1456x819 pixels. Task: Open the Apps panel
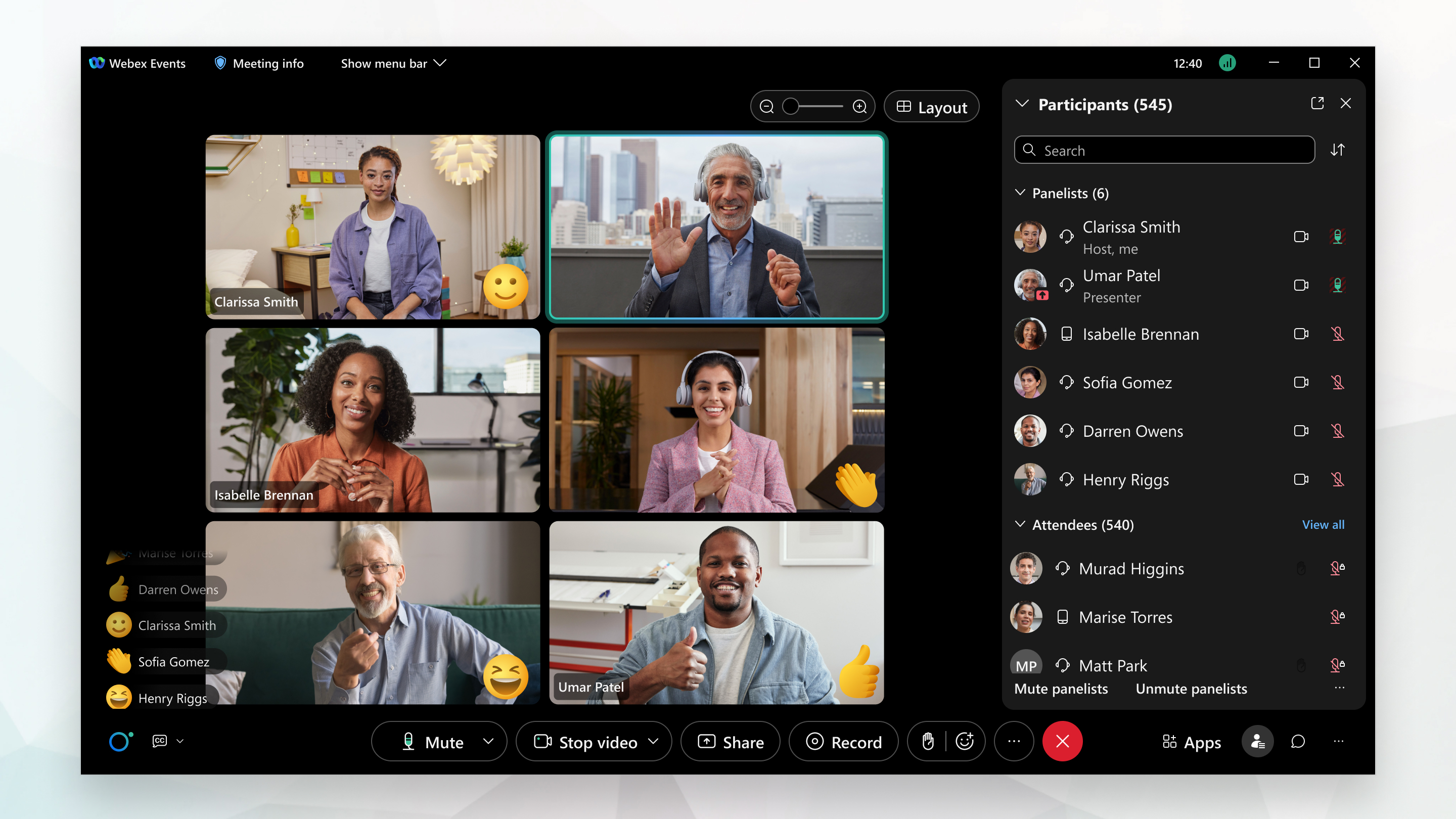click(x=1191, y=742)
